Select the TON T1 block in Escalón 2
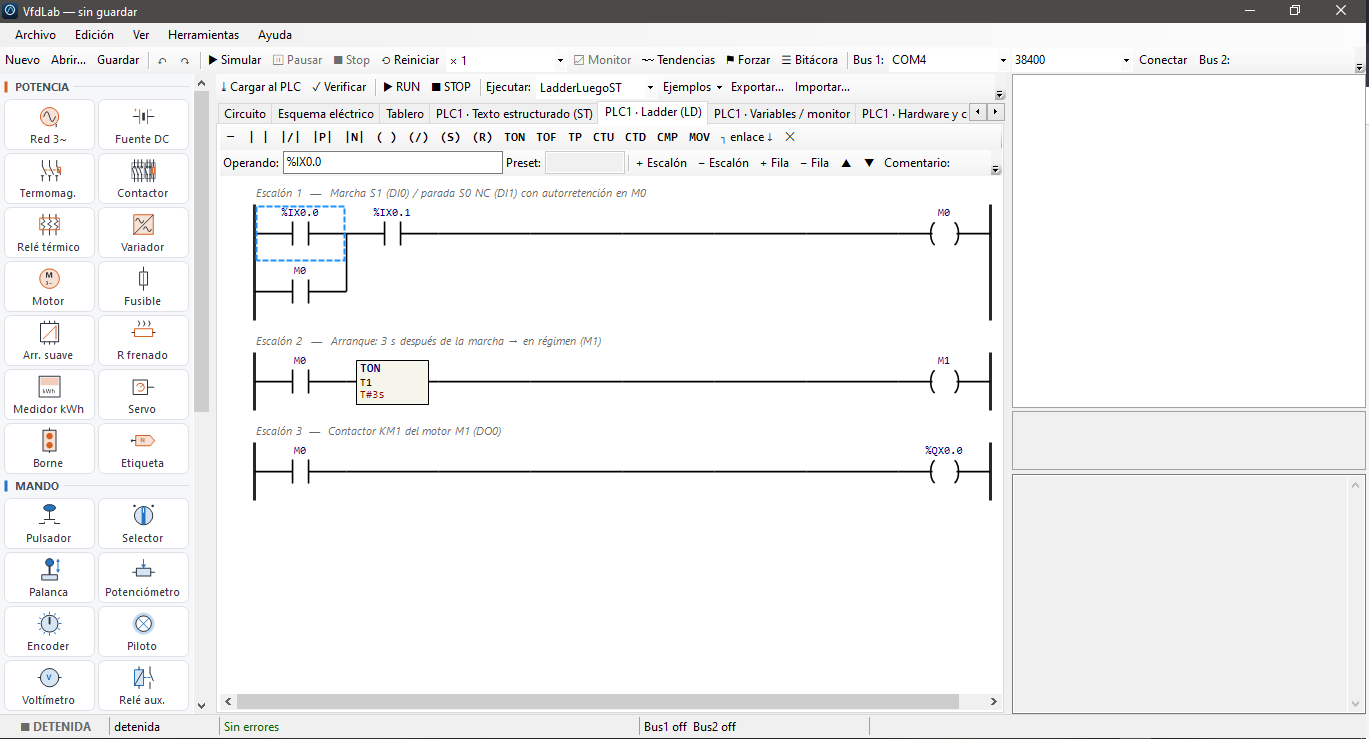This screenshot has height=739, width=1369. pyautogui.click(x=392, y=382)
